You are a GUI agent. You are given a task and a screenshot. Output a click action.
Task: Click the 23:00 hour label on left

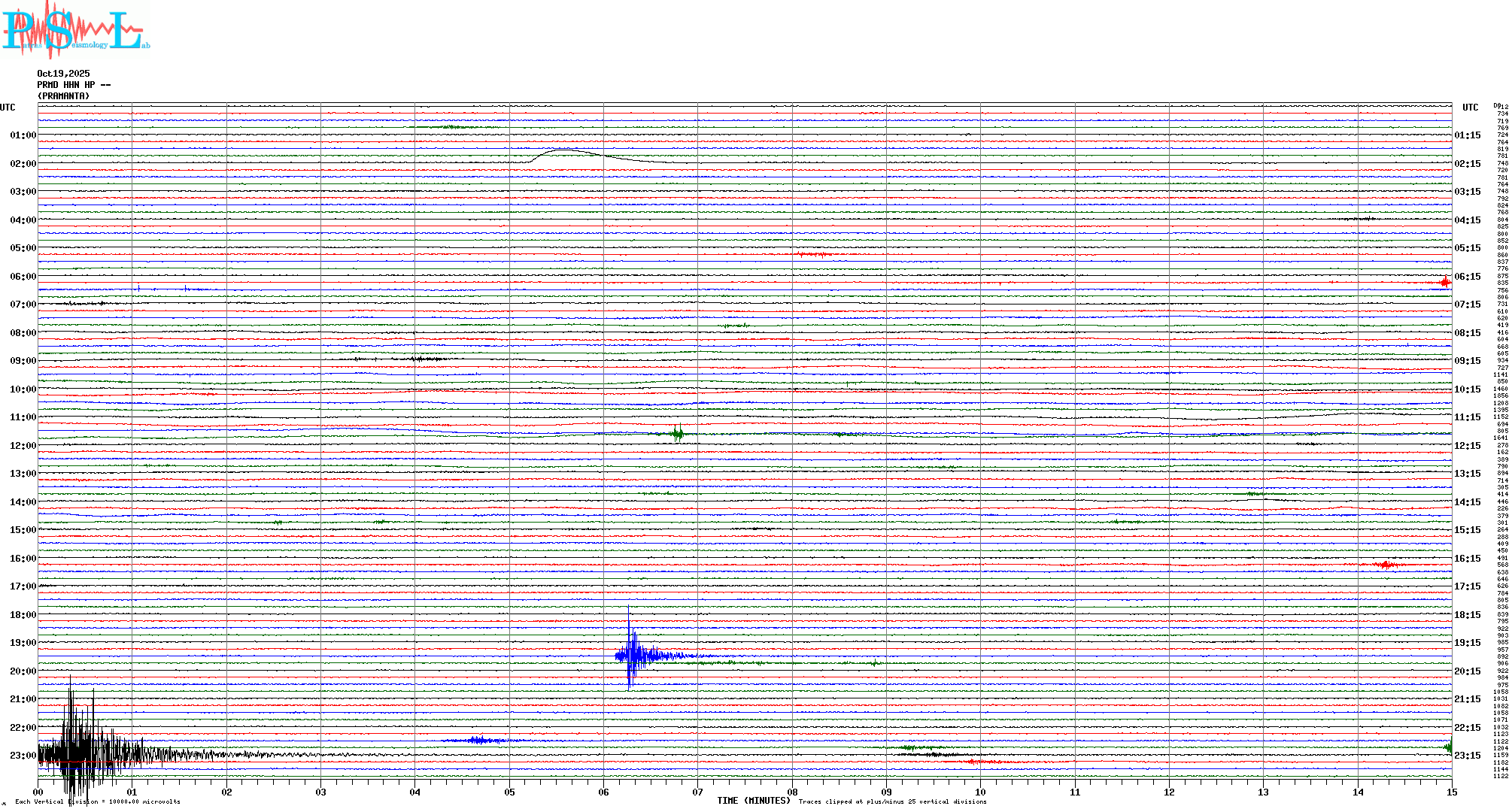click(x=23, y=756)
